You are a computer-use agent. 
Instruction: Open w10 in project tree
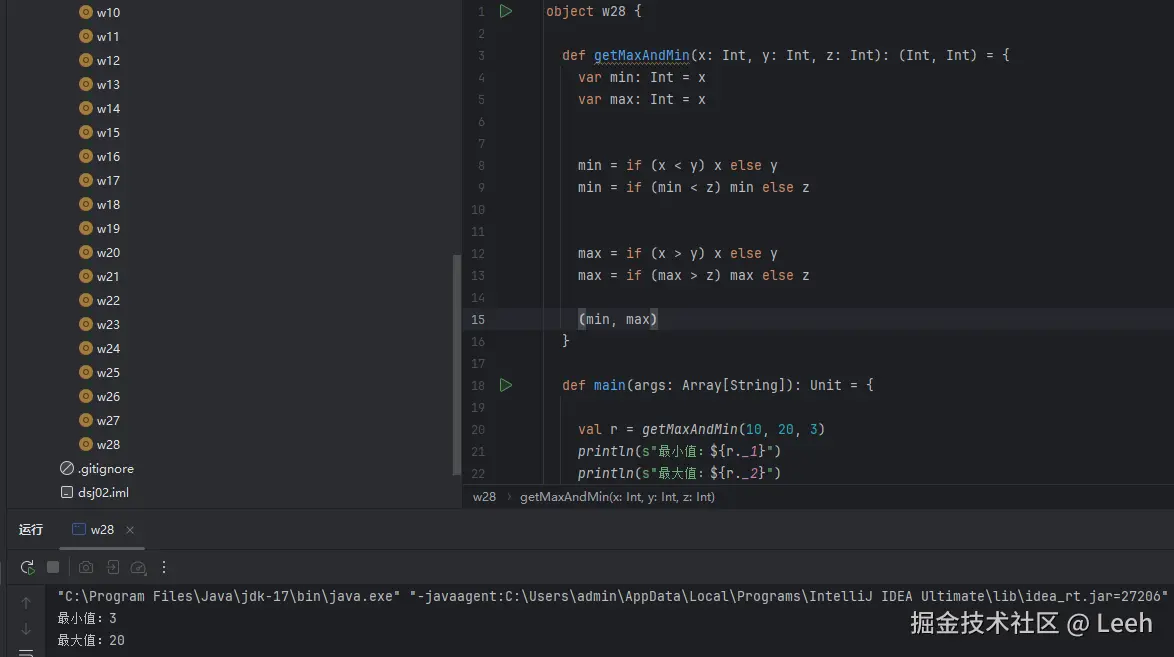108,13
